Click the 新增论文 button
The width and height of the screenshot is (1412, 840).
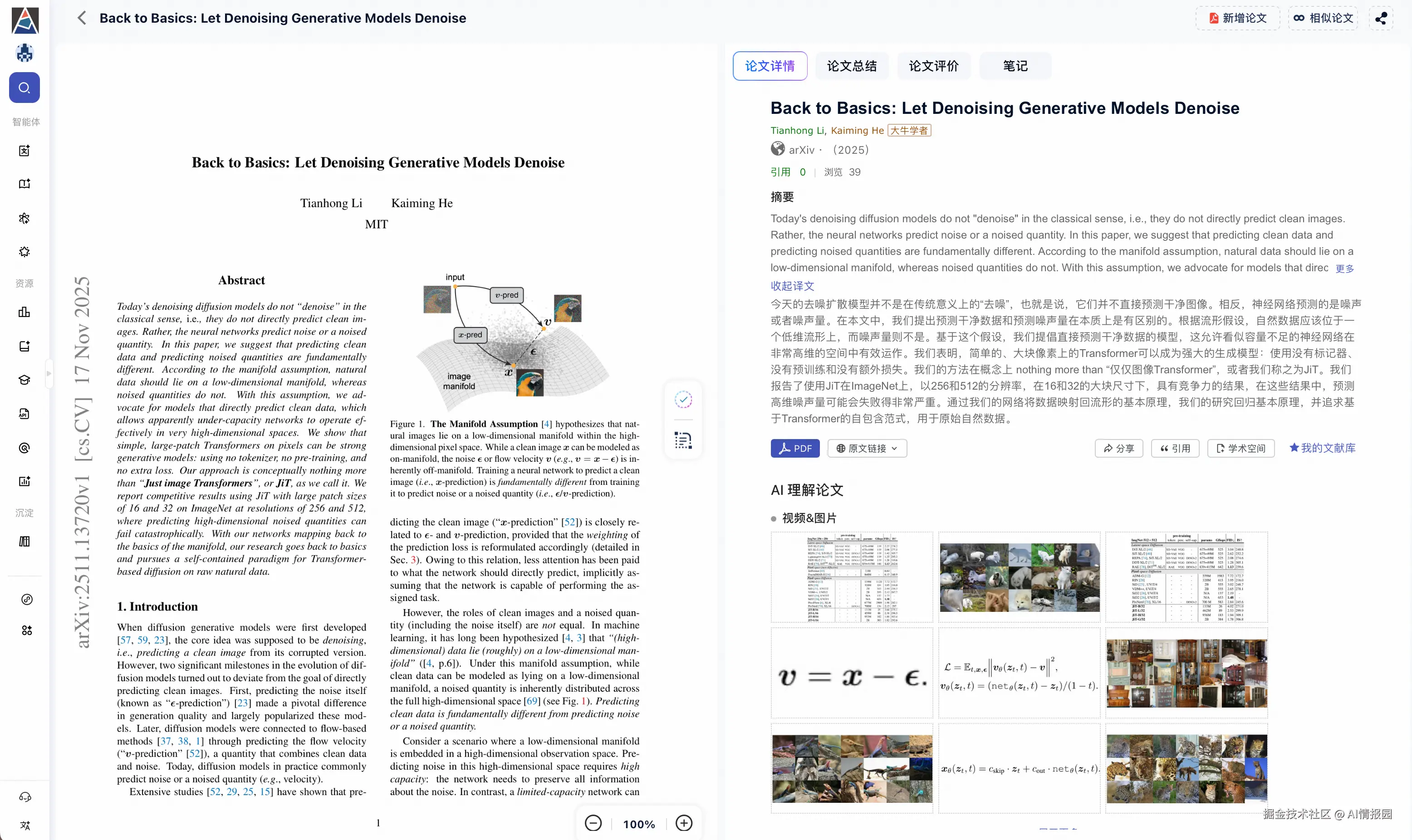[1238, 18]
